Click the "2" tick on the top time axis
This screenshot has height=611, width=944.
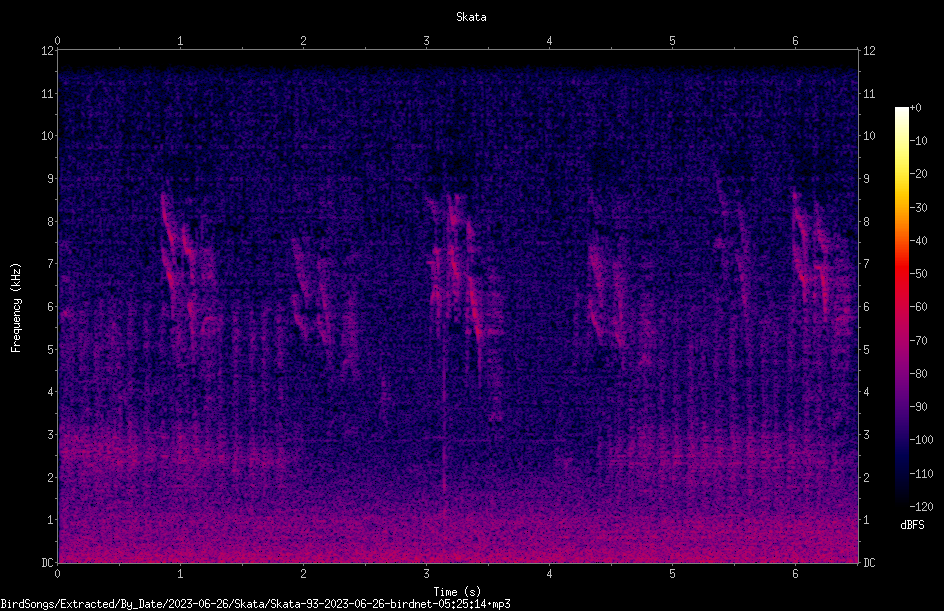pyautogui.click(x=303, y=41)
